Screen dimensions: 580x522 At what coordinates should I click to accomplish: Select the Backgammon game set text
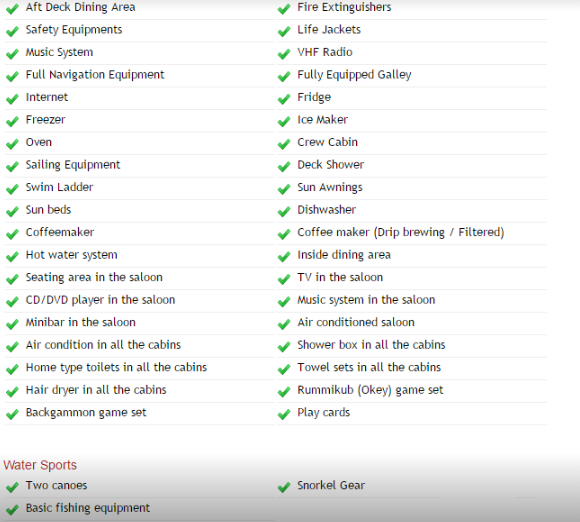[x=86, y=413]
